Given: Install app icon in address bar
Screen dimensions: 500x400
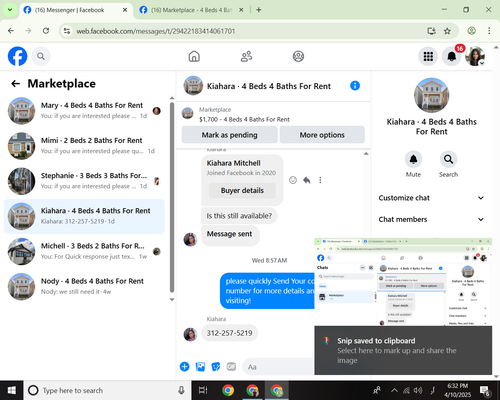Looking at the screenshot, I should (x=432, y=31).
